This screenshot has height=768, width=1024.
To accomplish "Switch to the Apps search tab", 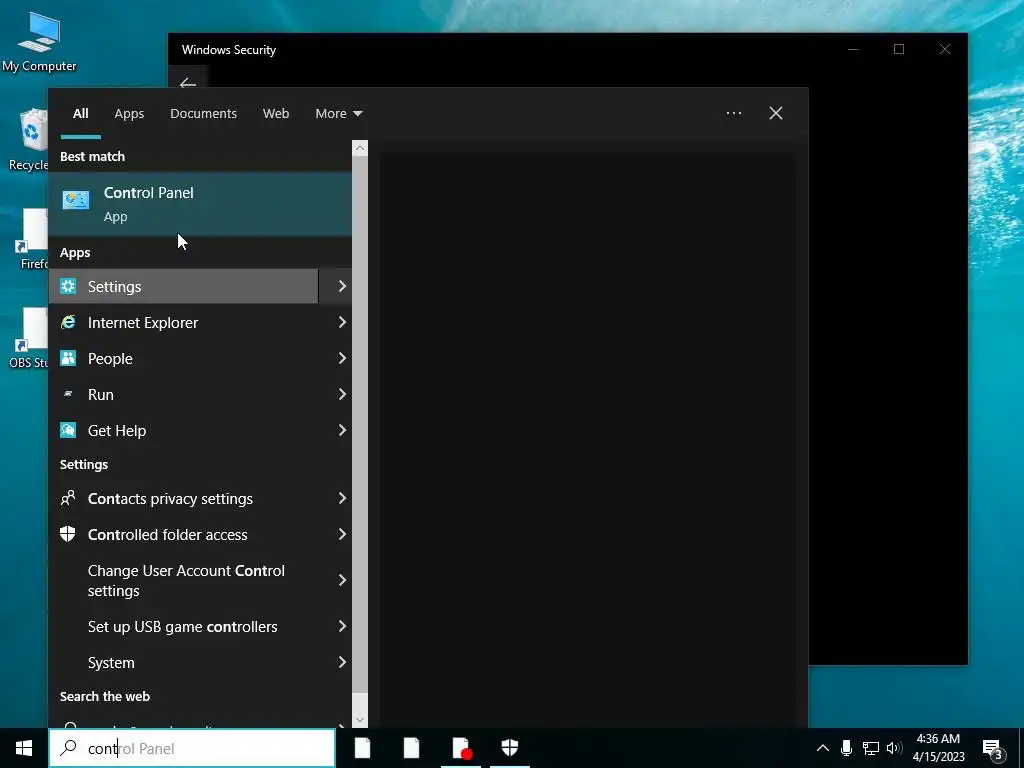I will (129, 113).
